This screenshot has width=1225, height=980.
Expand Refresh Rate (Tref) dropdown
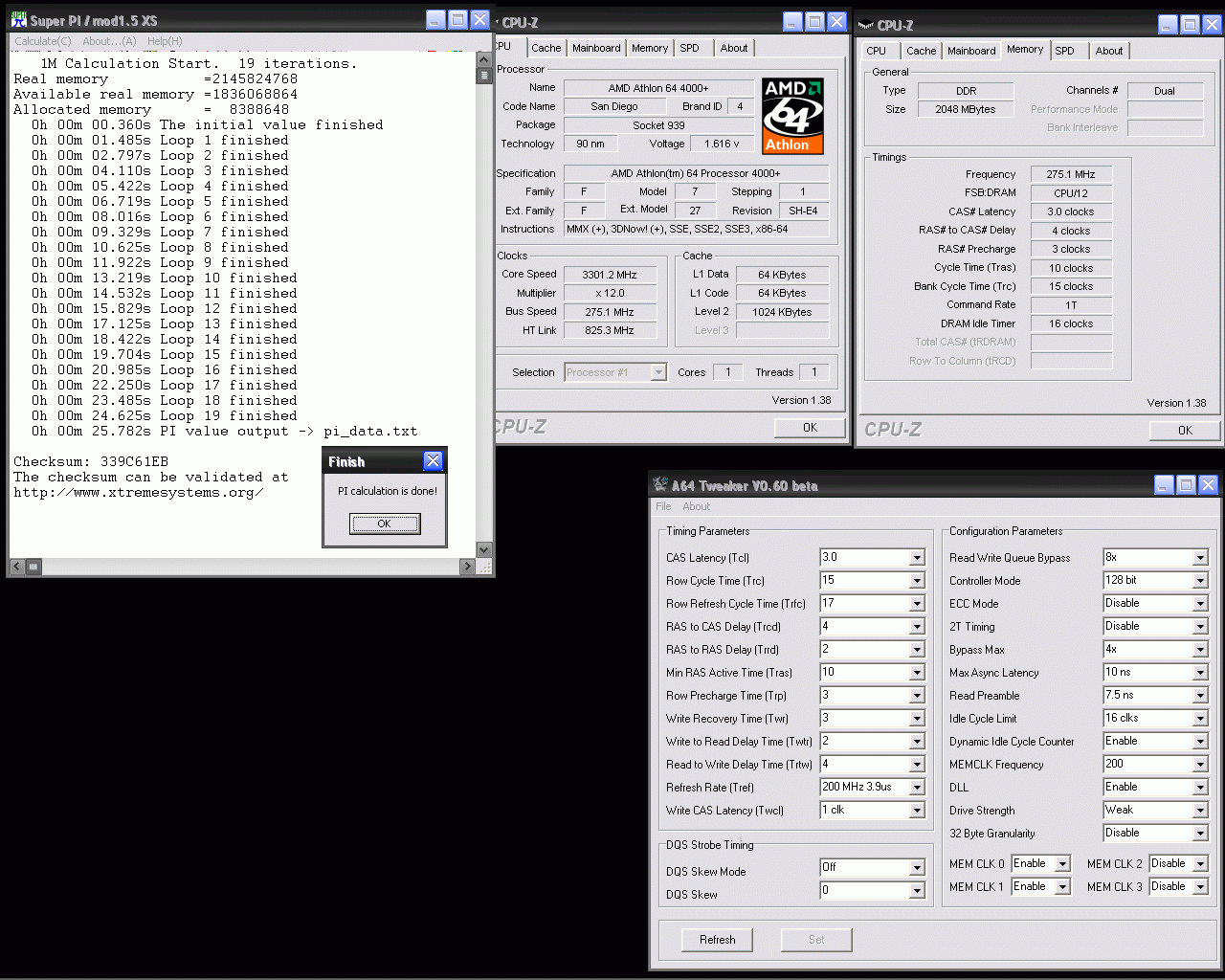916,788
